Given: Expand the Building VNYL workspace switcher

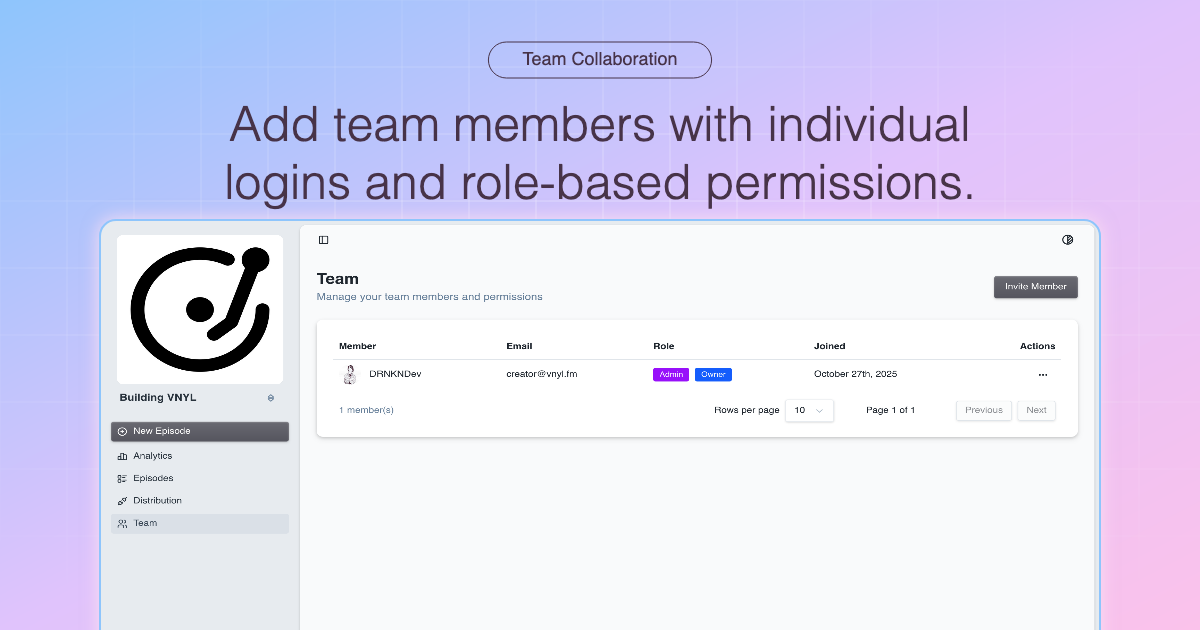Looking at the screenshot, I should tap(270, 397).
